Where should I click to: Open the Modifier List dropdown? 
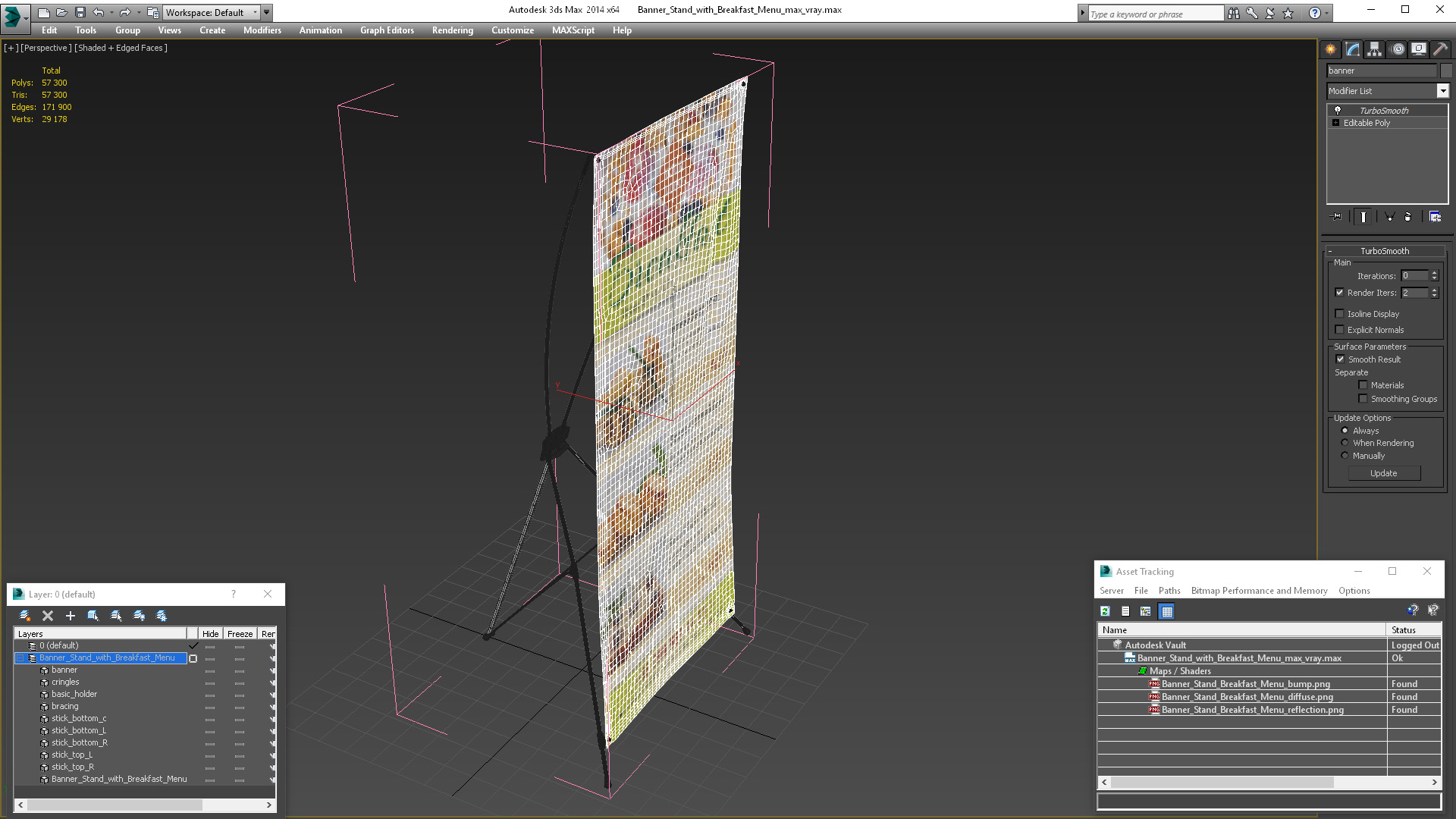pos(1442,91)
